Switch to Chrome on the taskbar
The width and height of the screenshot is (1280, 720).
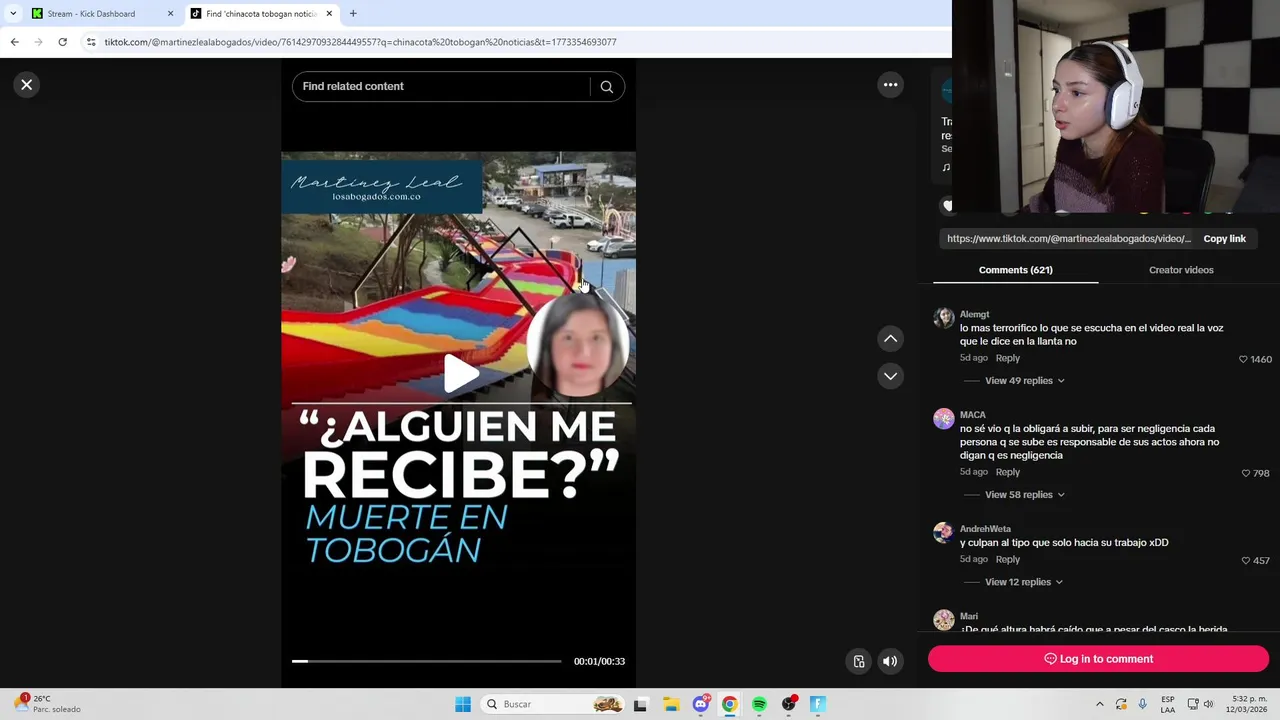tap(730, 704)
